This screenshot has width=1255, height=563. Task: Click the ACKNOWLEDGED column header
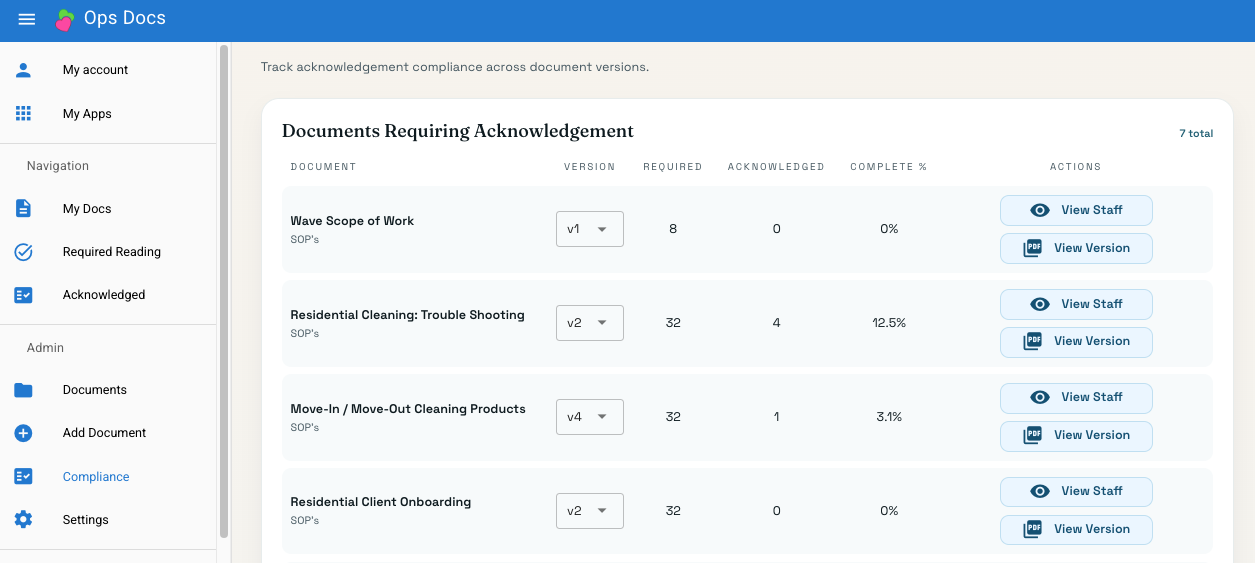coord(776,167)
